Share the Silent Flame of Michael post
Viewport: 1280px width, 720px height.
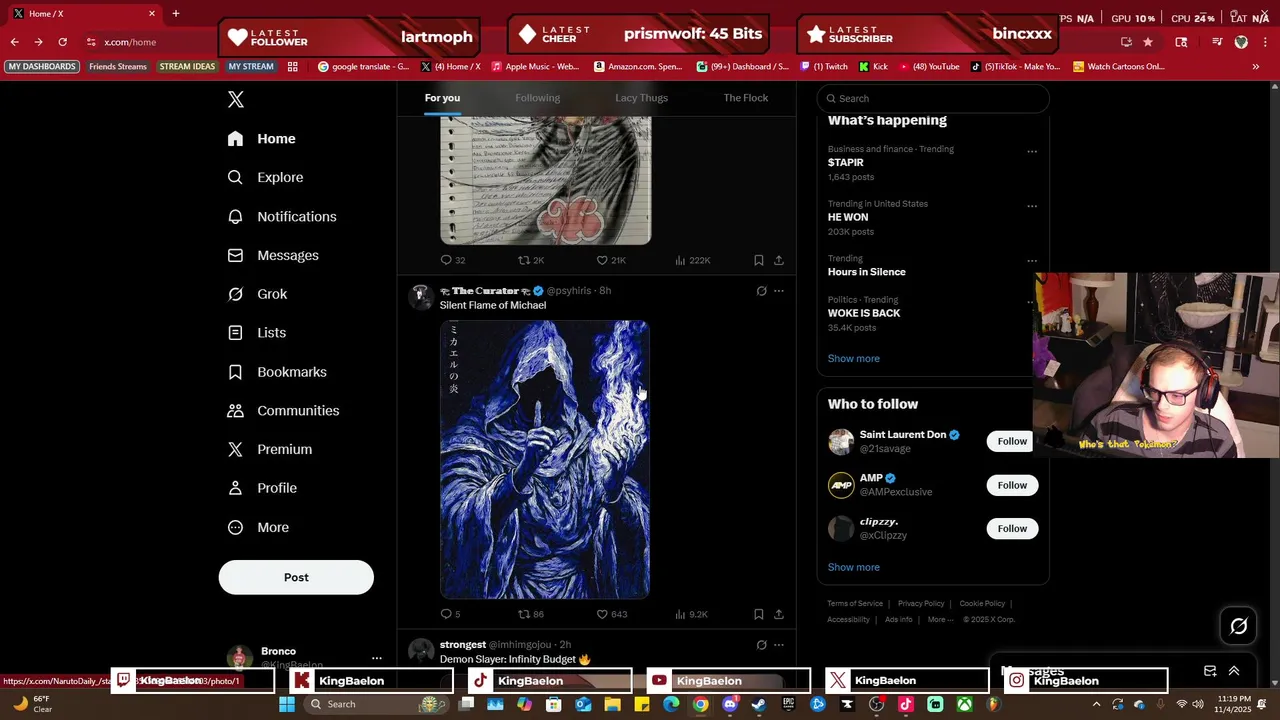coord(779,614)
